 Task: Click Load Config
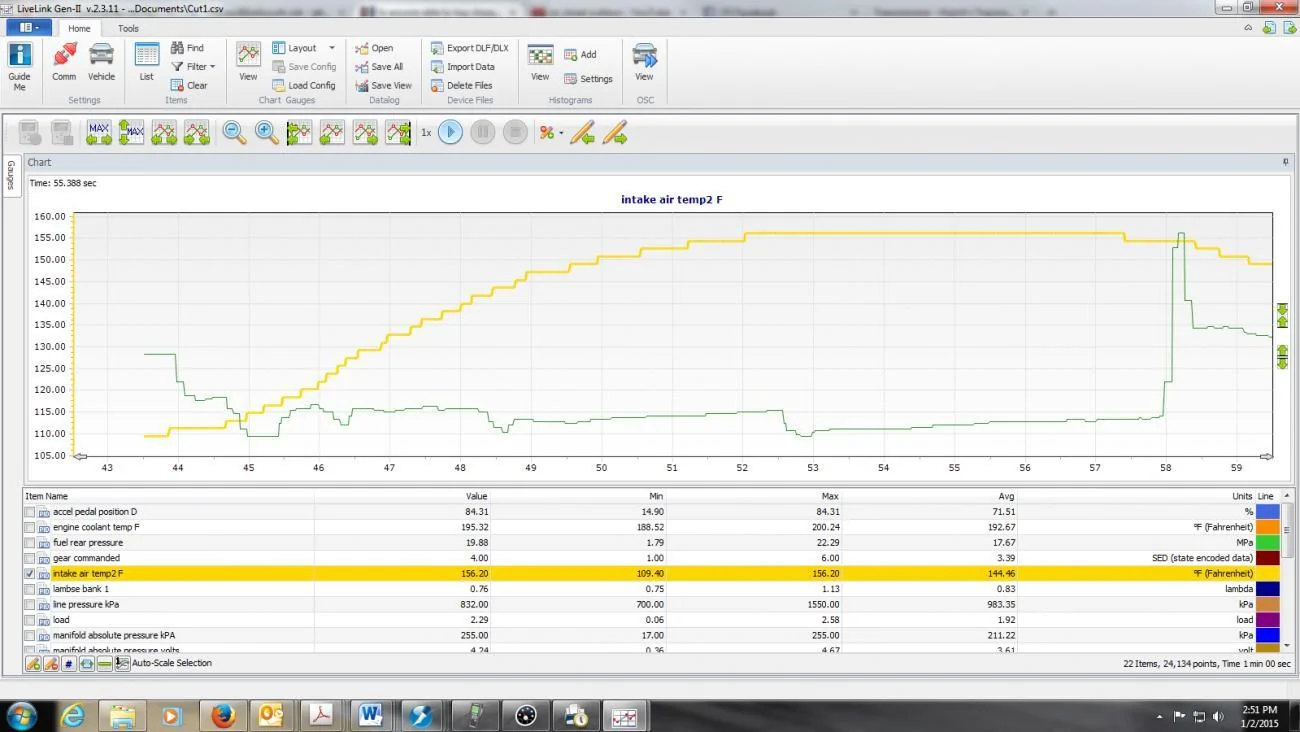[x=304, y=85]
